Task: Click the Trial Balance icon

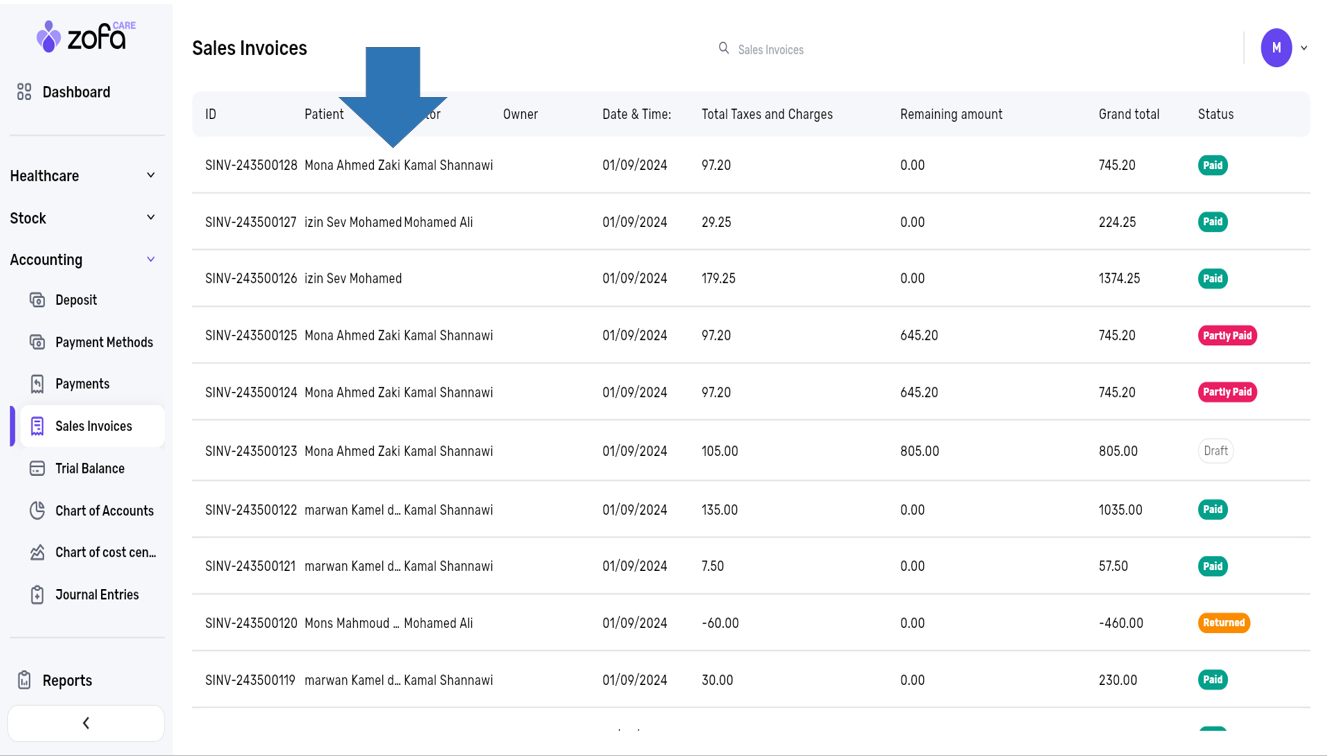Action: tap(37, 468)
